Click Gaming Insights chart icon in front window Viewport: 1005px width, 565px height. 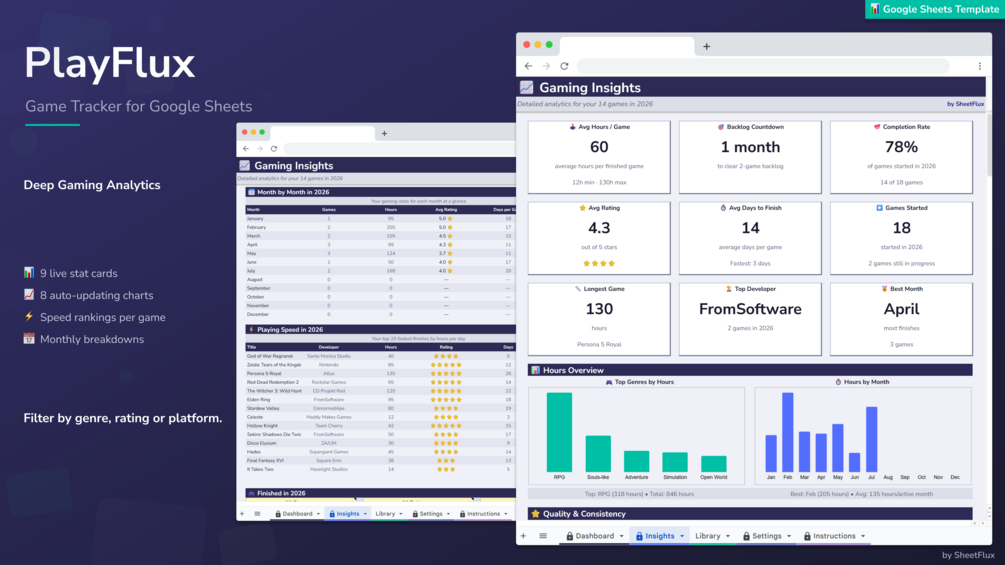tap(527, 87)
